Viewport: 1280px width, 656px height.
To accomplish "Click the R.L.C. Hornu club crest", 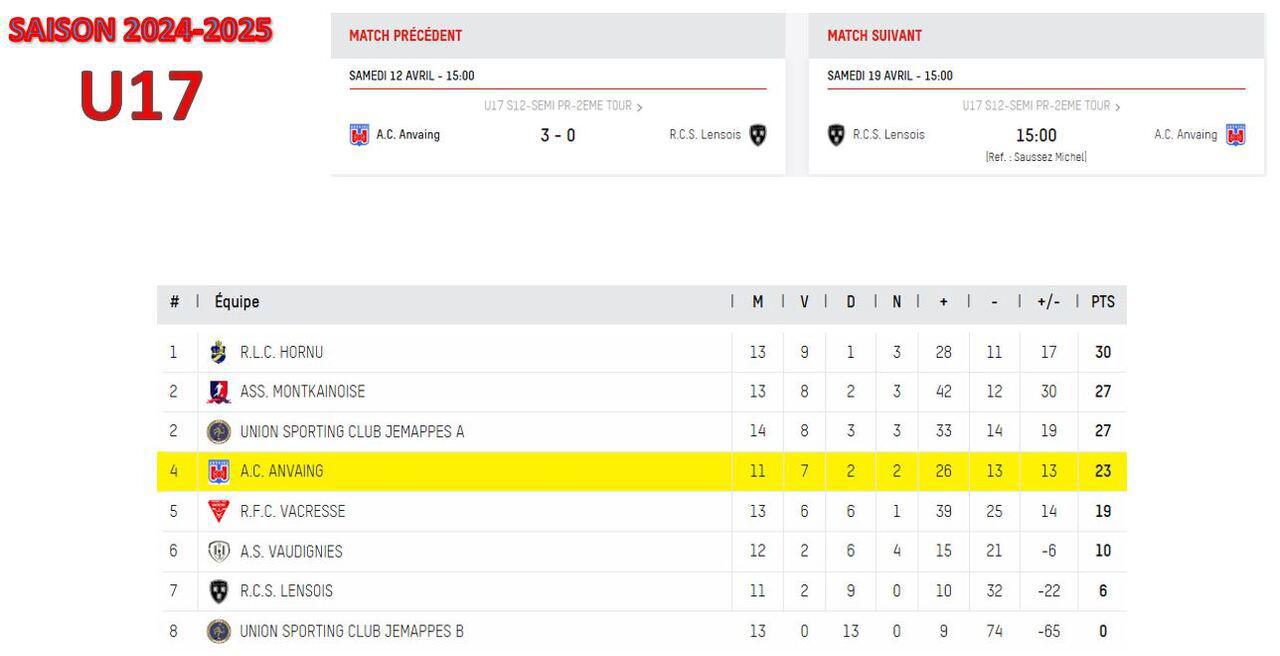I will [x=218, y=352].
